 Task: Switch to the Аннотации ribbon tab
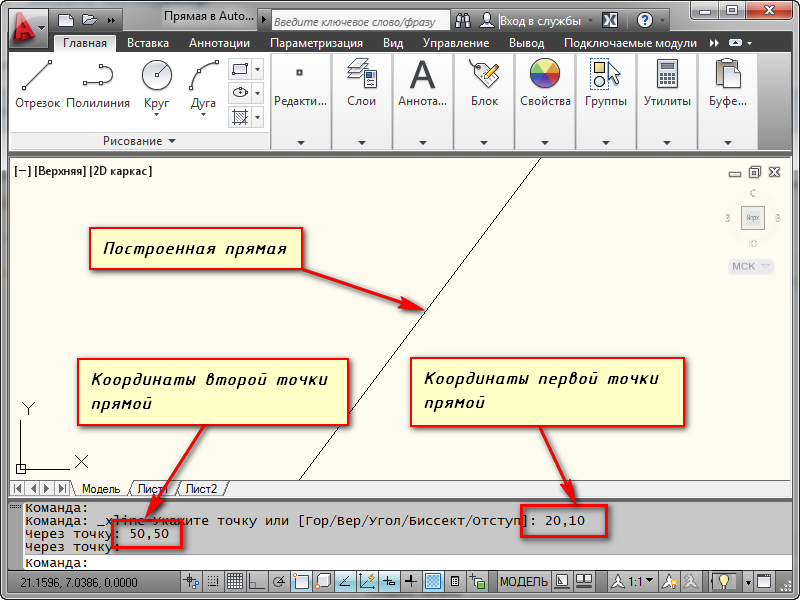point(219,43)
